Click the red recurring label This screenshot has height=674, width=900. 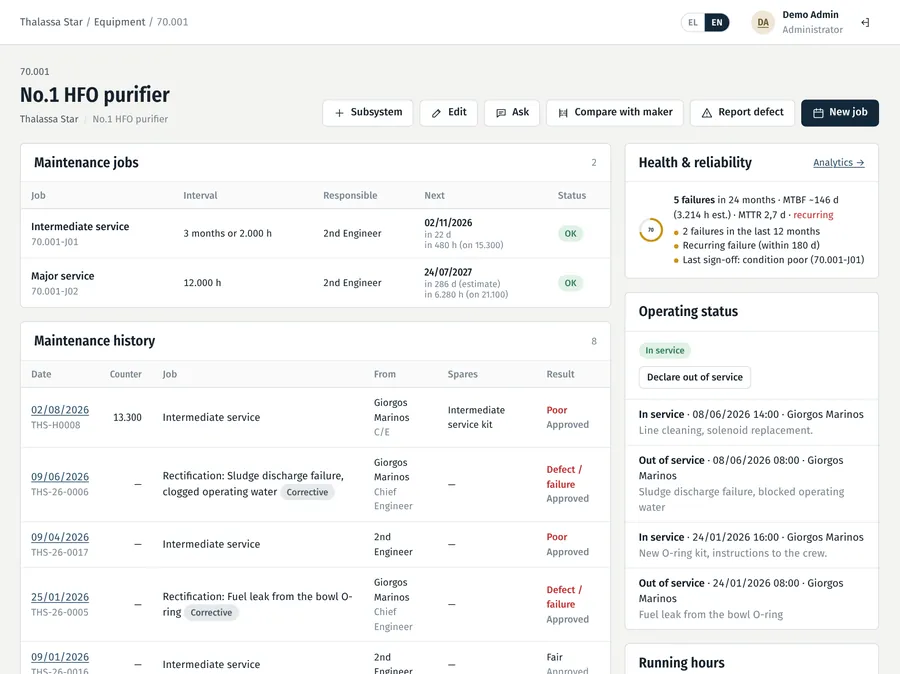[813, 215]
